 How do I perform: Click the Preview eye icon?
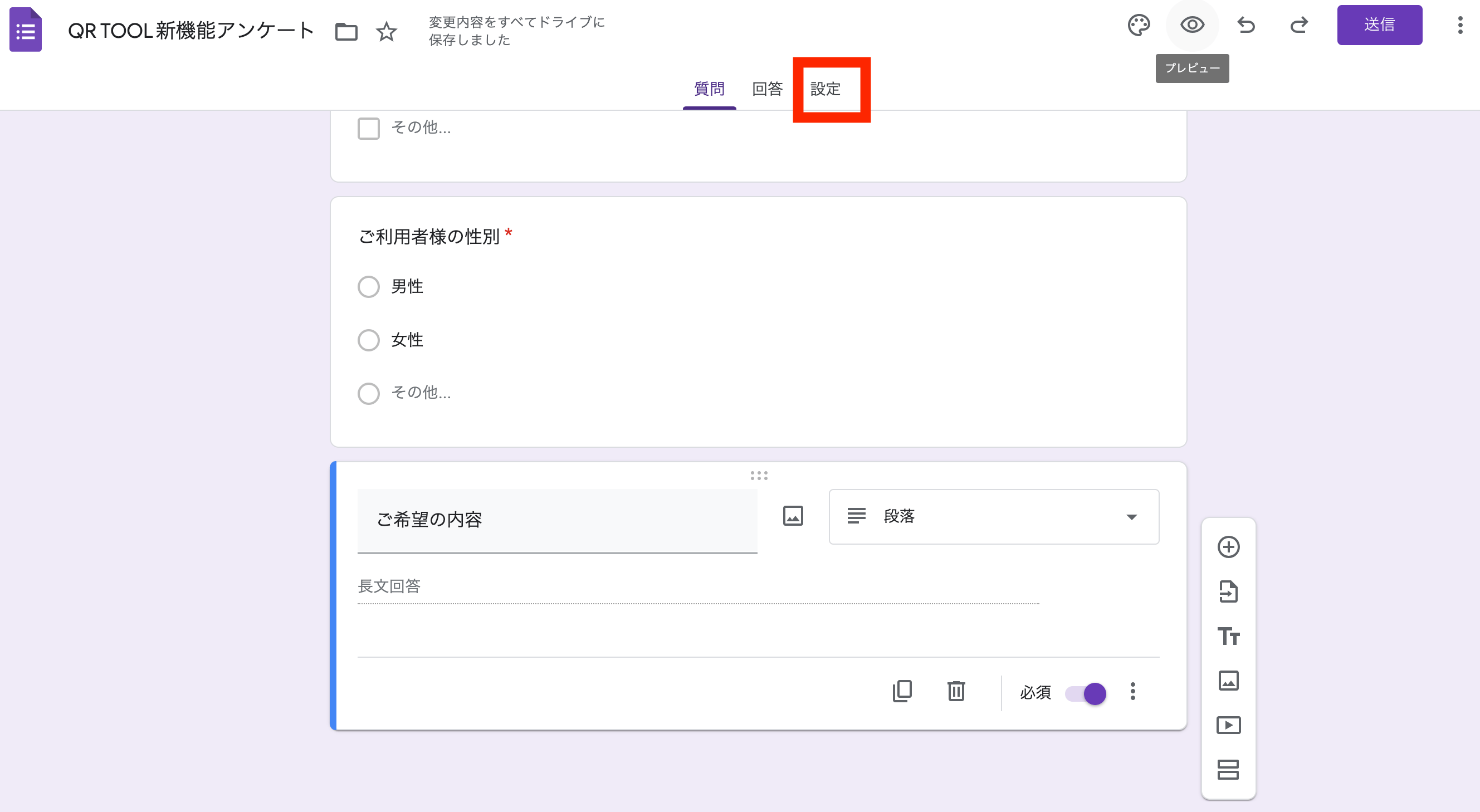1191,25
